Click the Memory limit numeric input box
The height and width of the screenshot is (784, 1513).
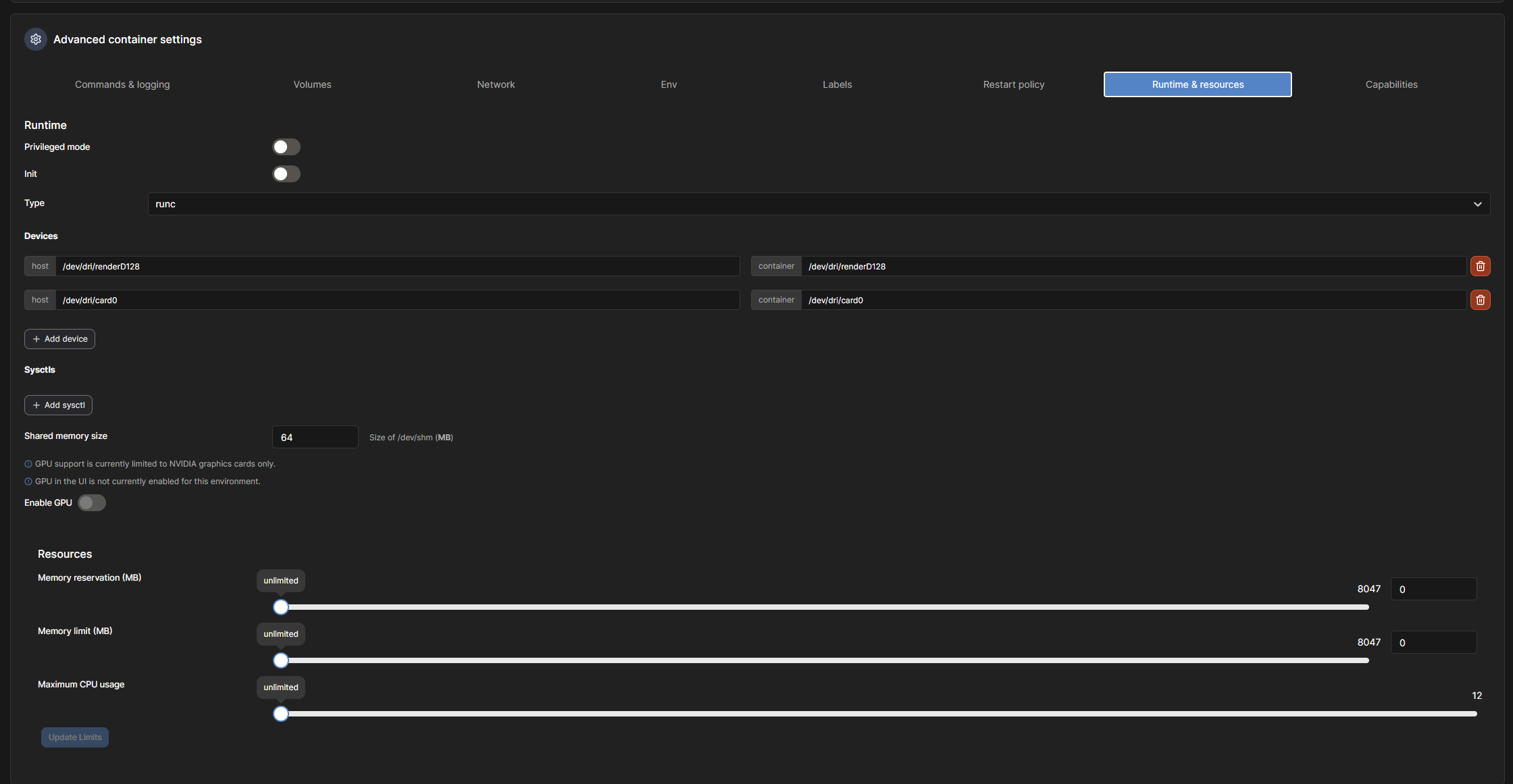(1433, 642)
